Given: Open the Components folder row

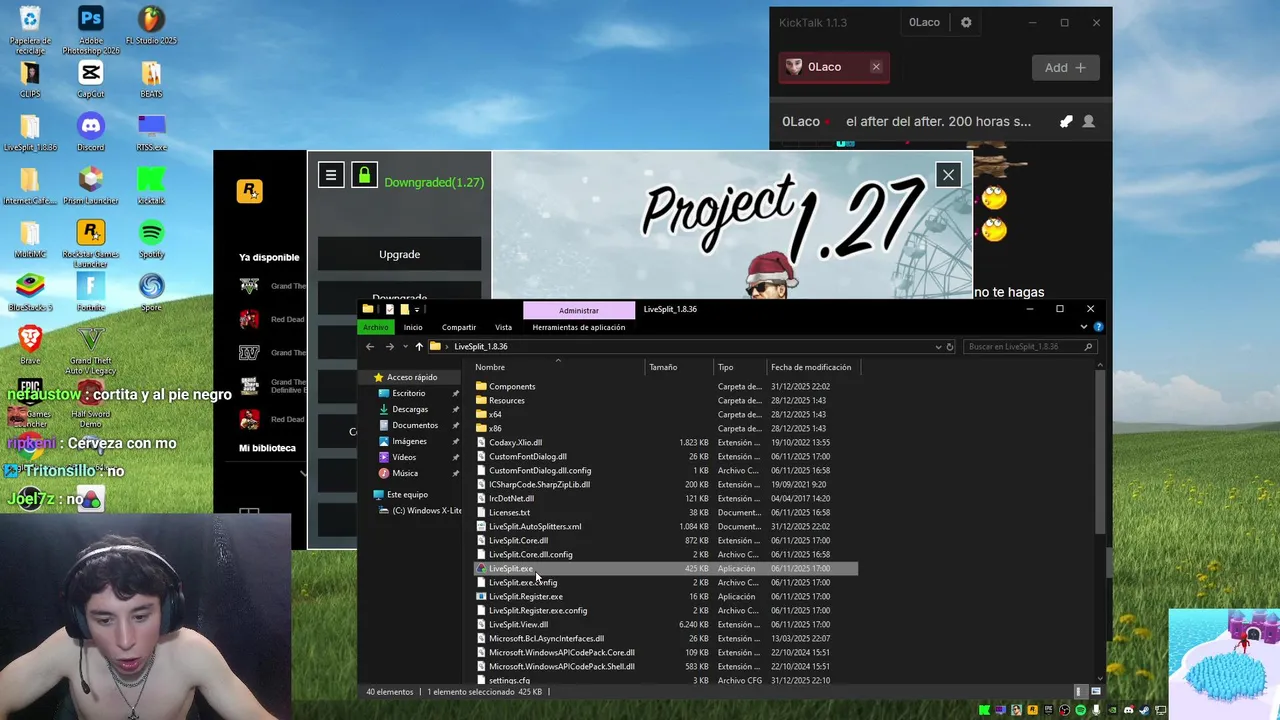Looking at the screenshot, I should tap(665, 386).
